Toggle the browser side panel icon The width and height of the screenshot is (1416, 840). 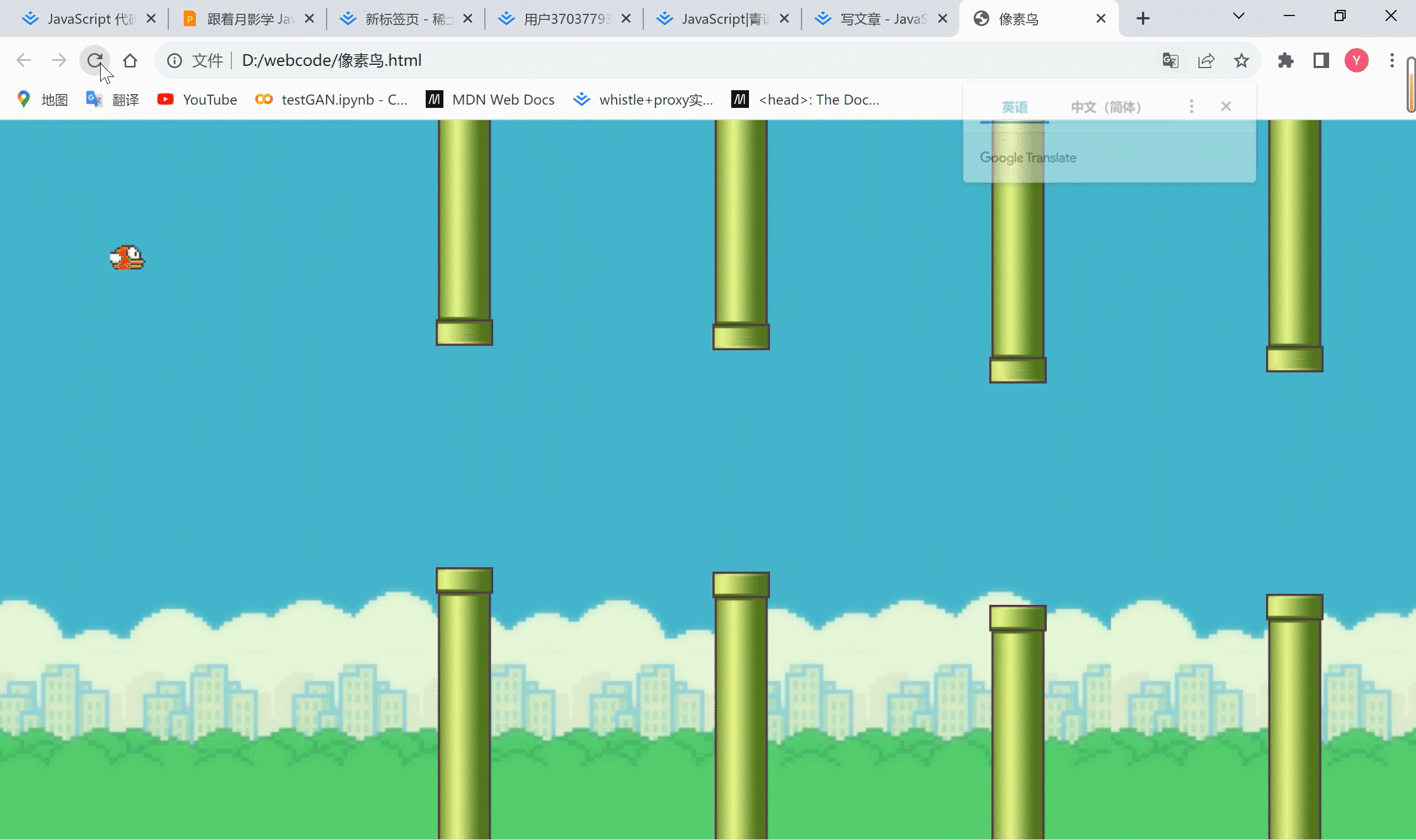1321,60
